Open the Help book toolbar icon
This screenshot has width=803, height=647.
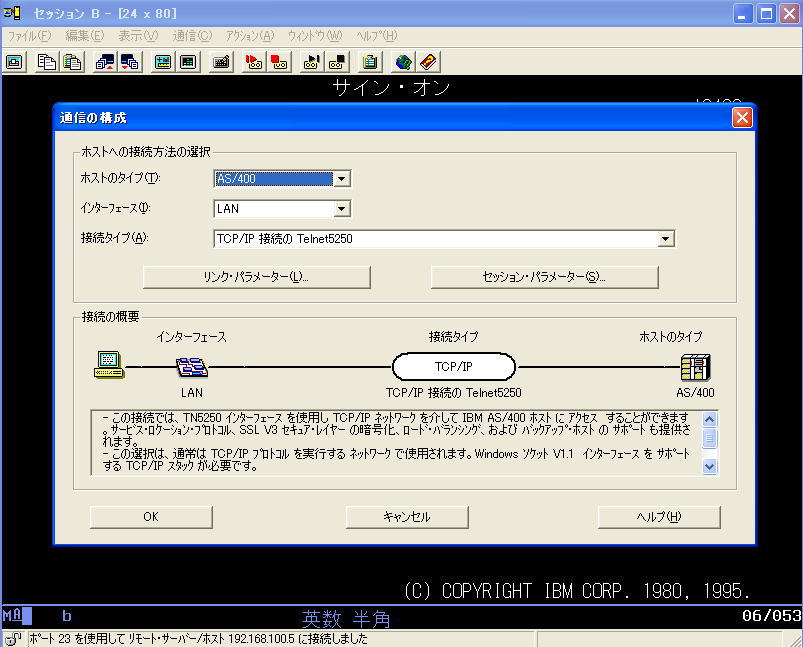pos(428,62)
